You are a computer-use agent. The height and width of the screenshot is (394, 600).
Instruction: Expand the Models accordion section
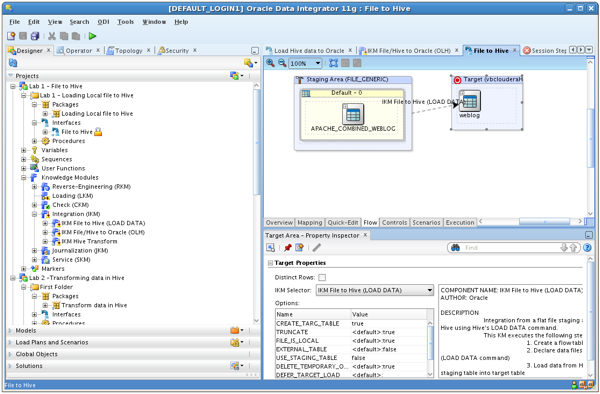10,331
